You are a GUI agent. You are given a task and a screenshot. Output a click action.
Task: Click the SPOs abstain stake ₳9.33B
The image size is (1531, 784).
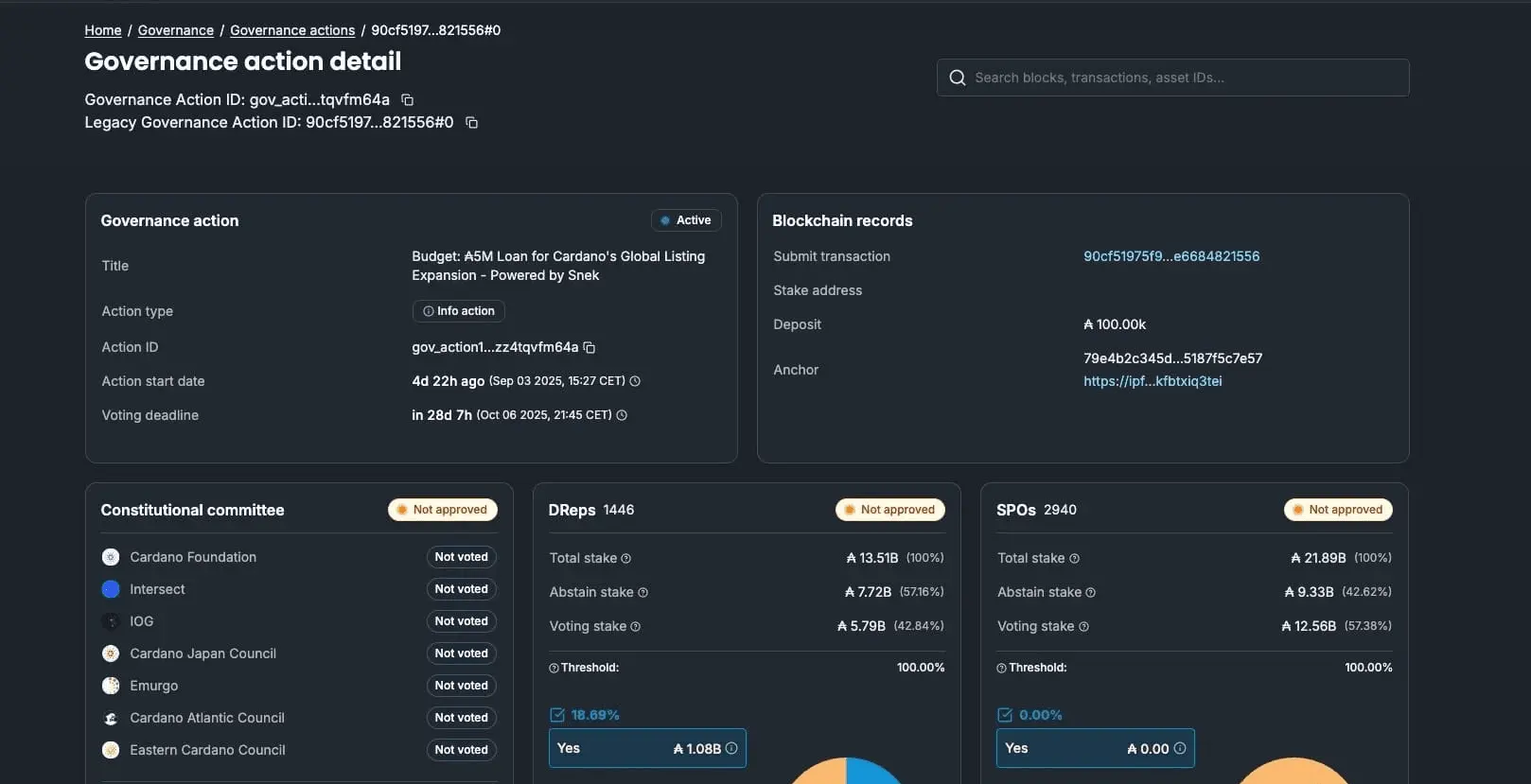click(1309, 592)
